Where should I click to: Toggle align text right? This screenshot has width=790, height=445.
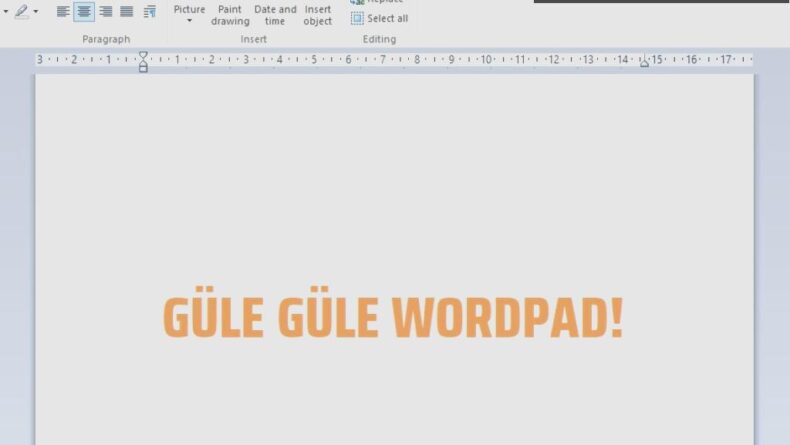click(x=105, y=12)
